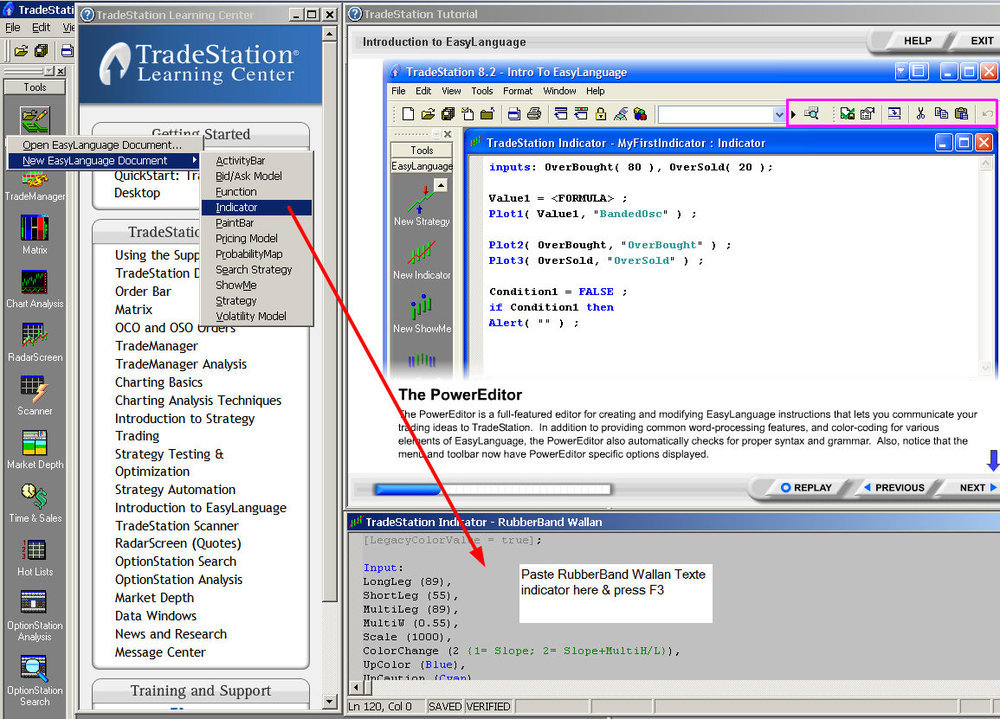Click the Find magnifier icon in tutorial toolbar

point(811,114)
